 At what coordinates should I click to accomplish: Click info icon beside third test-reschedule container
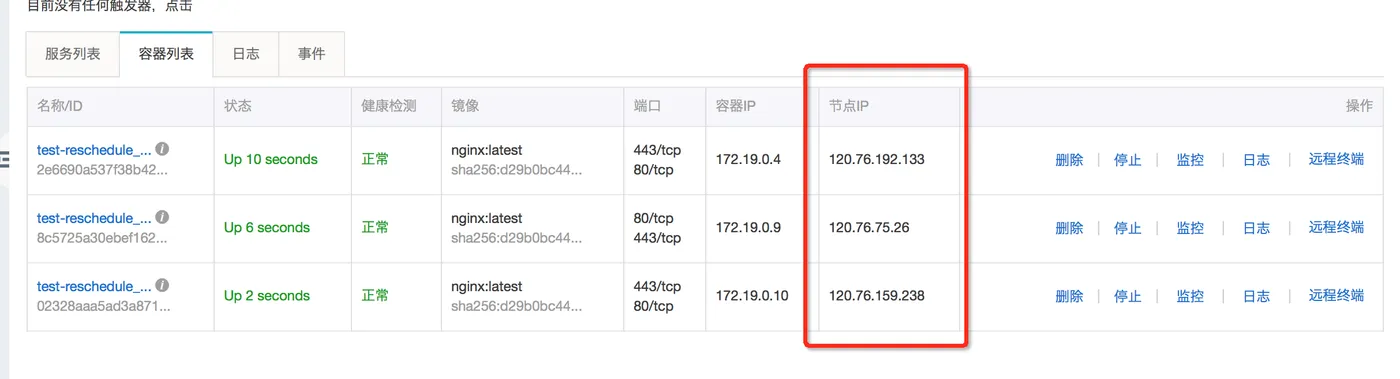[x=162, y=285]
